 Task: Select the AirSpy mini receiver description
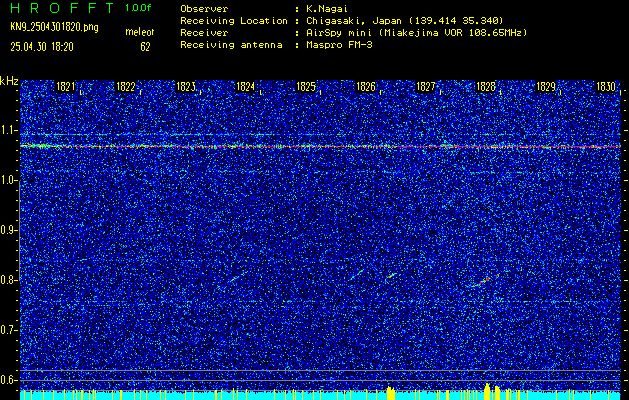417,33
